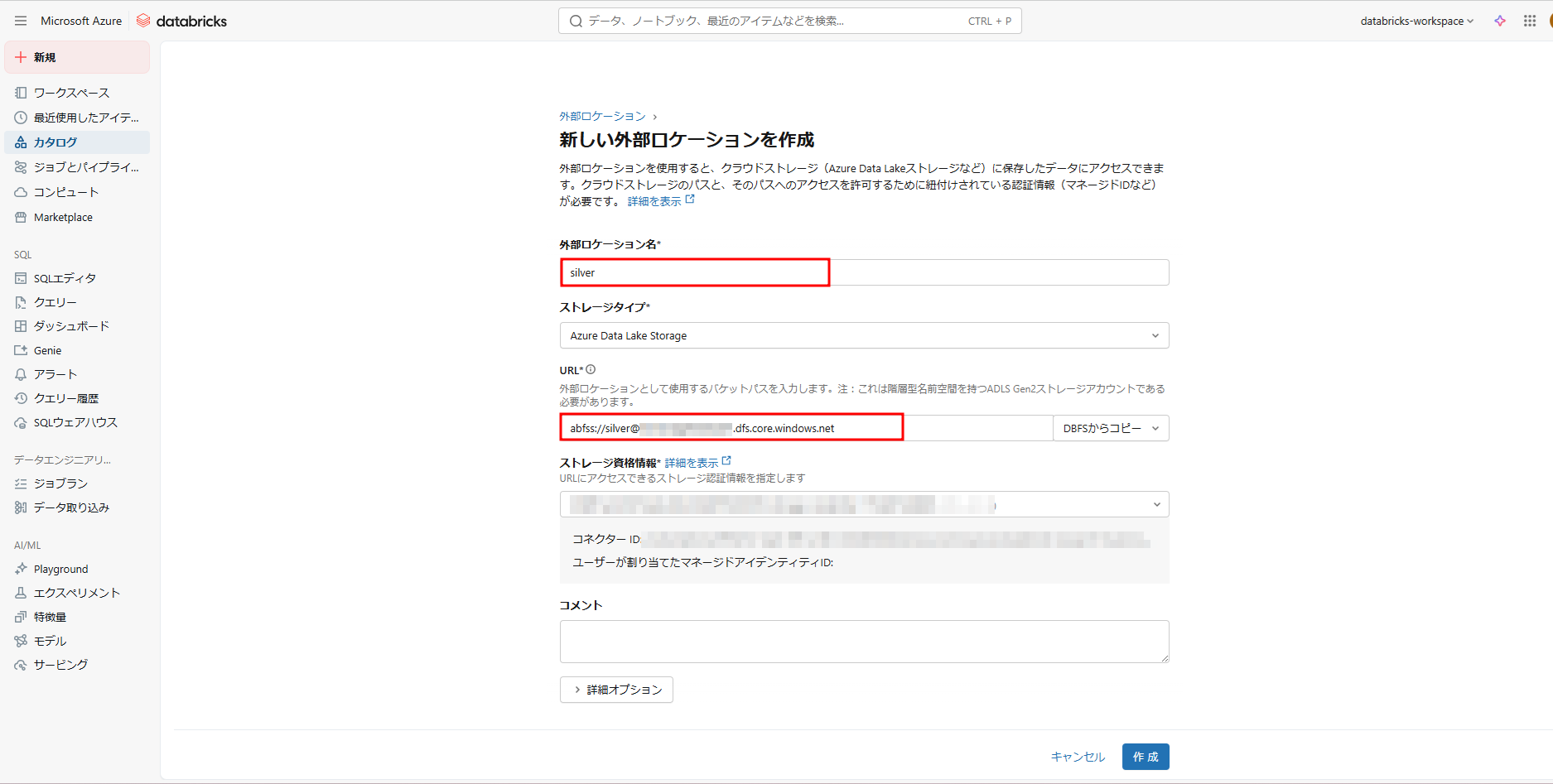Open Marketplace from the sidebar
Image resolution: width=1553 pixels, height=784 pixels.
pos(63,217)
